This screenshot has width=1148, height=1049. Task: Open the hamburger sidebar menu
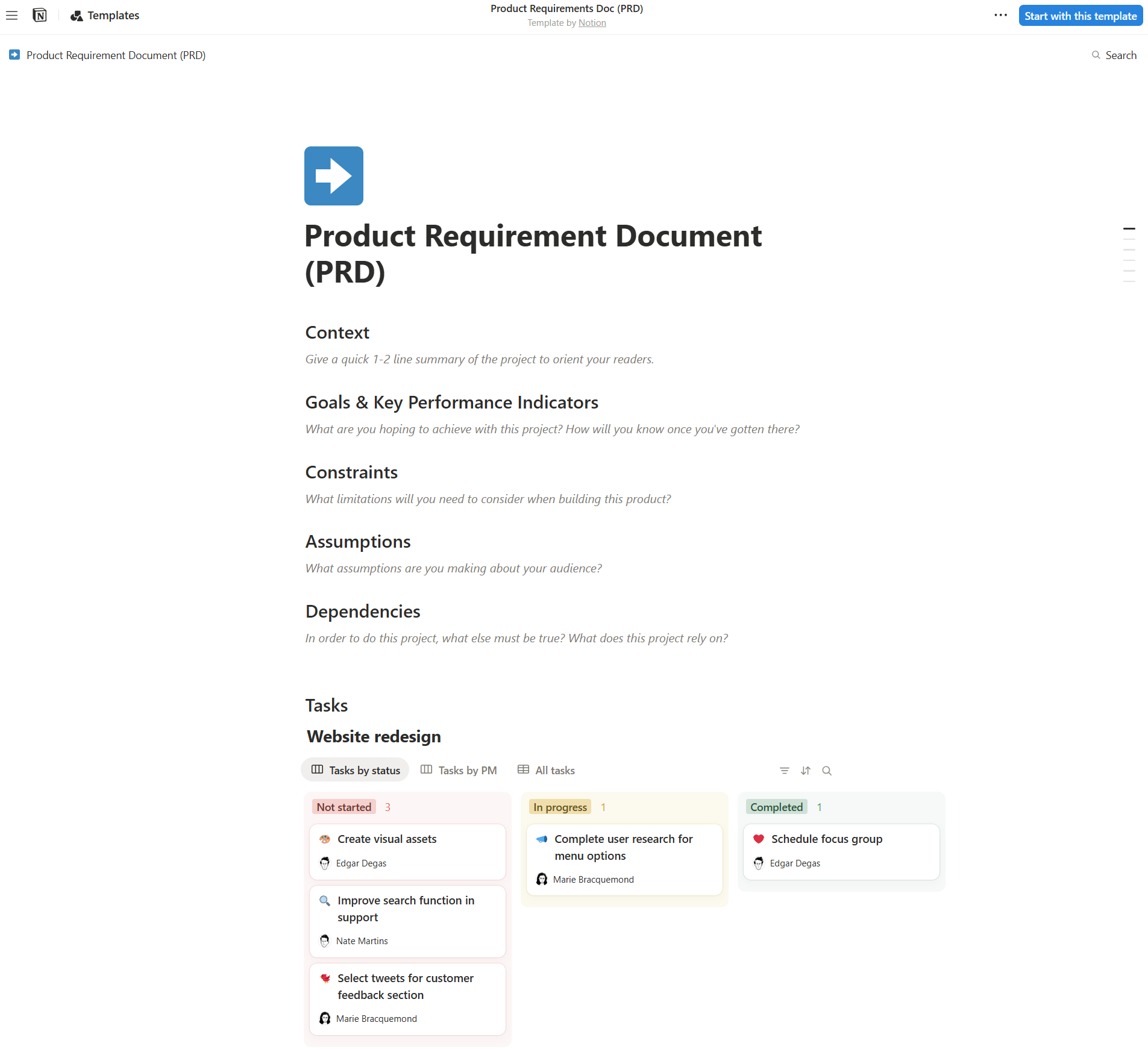(11, 16)
